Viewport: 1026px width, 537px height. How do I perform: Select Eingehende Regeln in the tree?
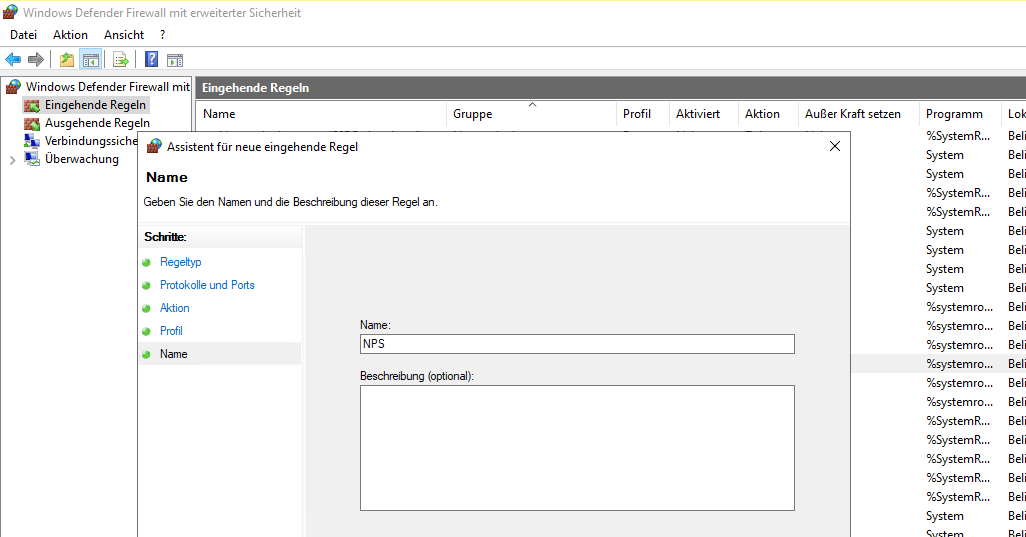tap(96, 105)
